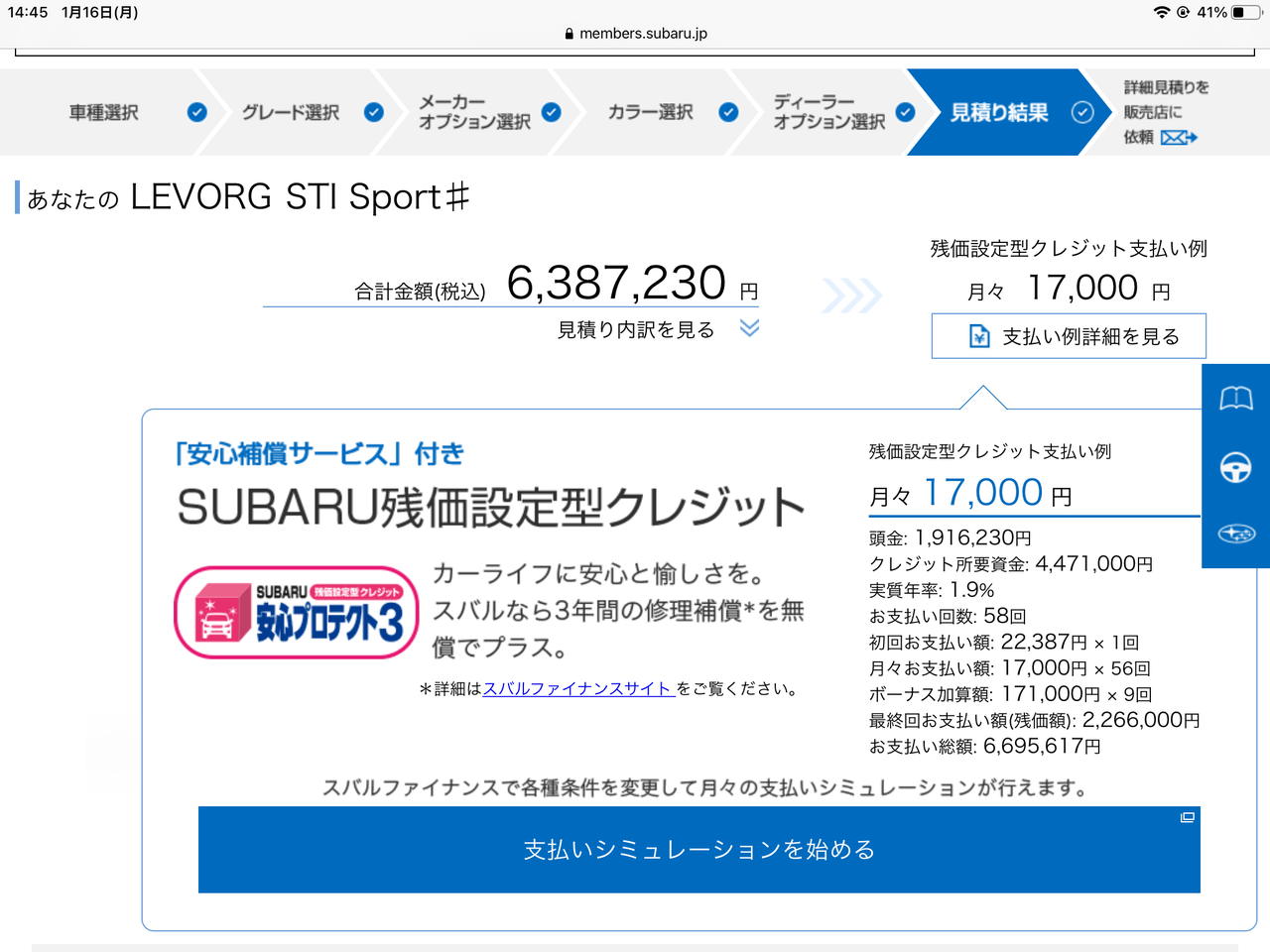Go to 車種選択 step
This screenshot has width=1270, height=952.
(x=104, y=112)
